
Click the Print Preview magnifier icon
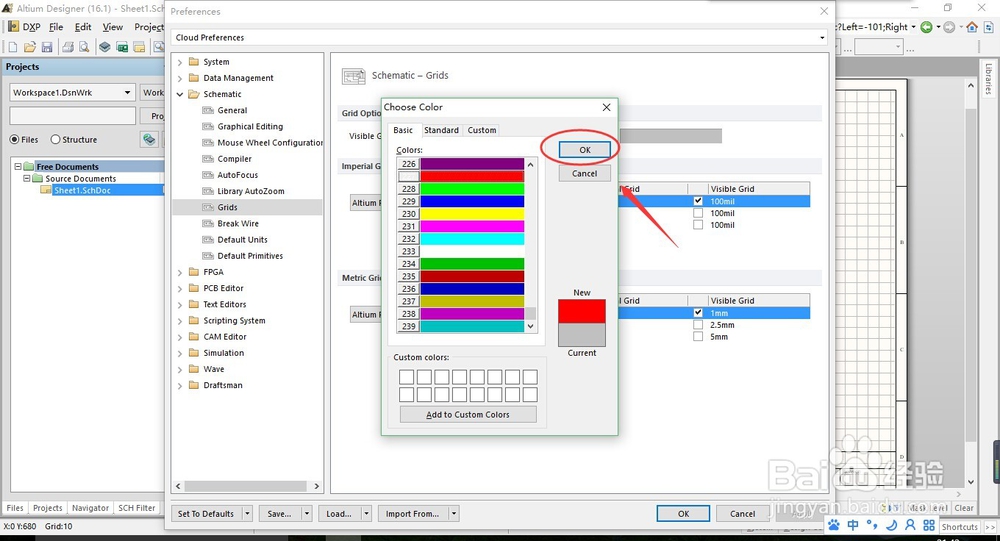tap(84, 47)
